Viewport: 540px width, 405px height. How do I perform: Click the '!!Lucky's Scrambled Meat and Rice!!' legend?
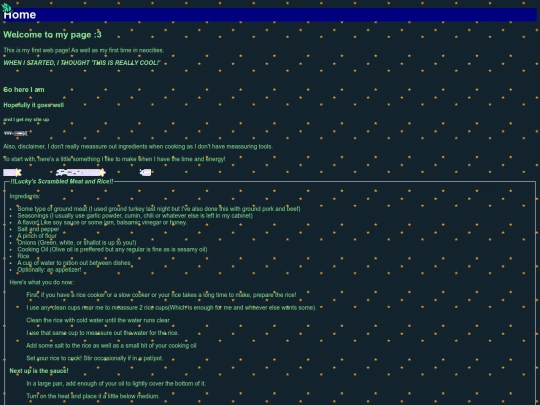click(x=62, y=181)
